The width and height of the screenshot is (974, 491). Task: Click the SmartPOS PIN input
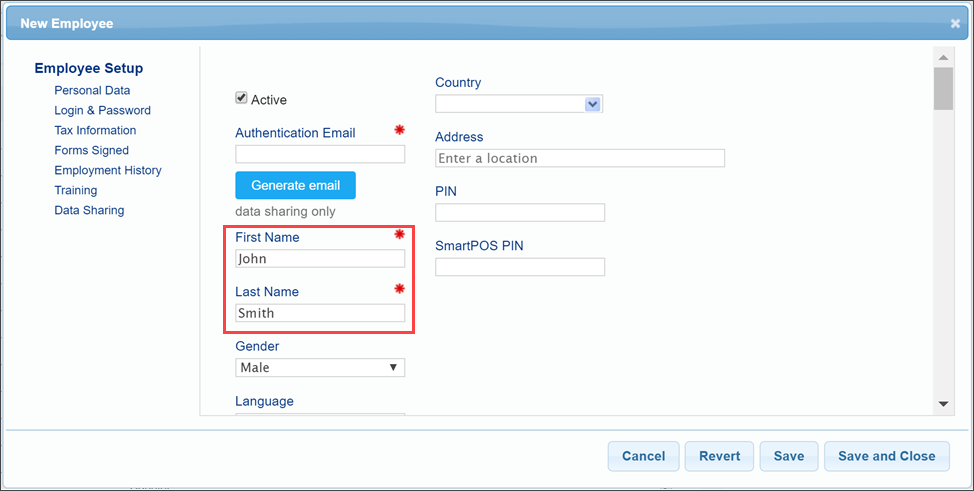coord(520,267)
